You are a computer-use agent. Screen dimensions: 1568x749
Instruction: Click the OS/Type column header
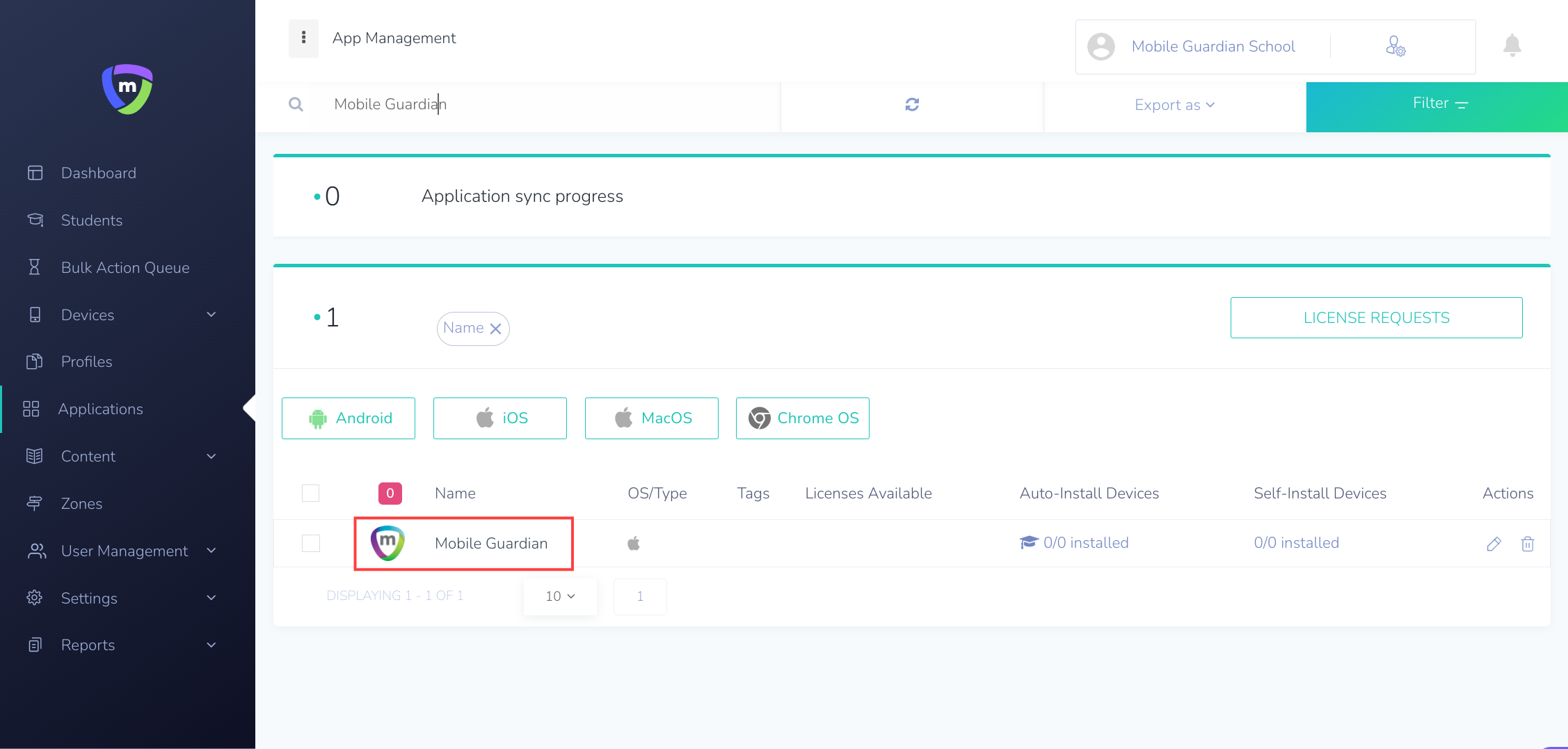(x=657, y=493)
